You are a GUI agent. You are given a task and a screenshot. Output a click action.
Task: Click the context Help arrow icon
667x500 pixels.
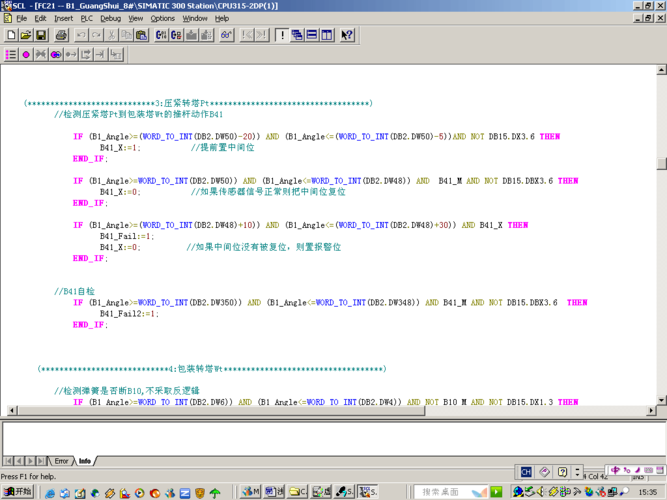(347, 35)
